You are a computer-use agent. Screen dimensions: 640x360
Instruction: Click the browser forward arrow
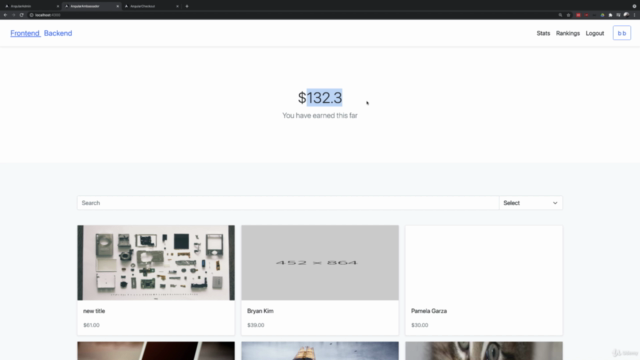click(13, 15)
